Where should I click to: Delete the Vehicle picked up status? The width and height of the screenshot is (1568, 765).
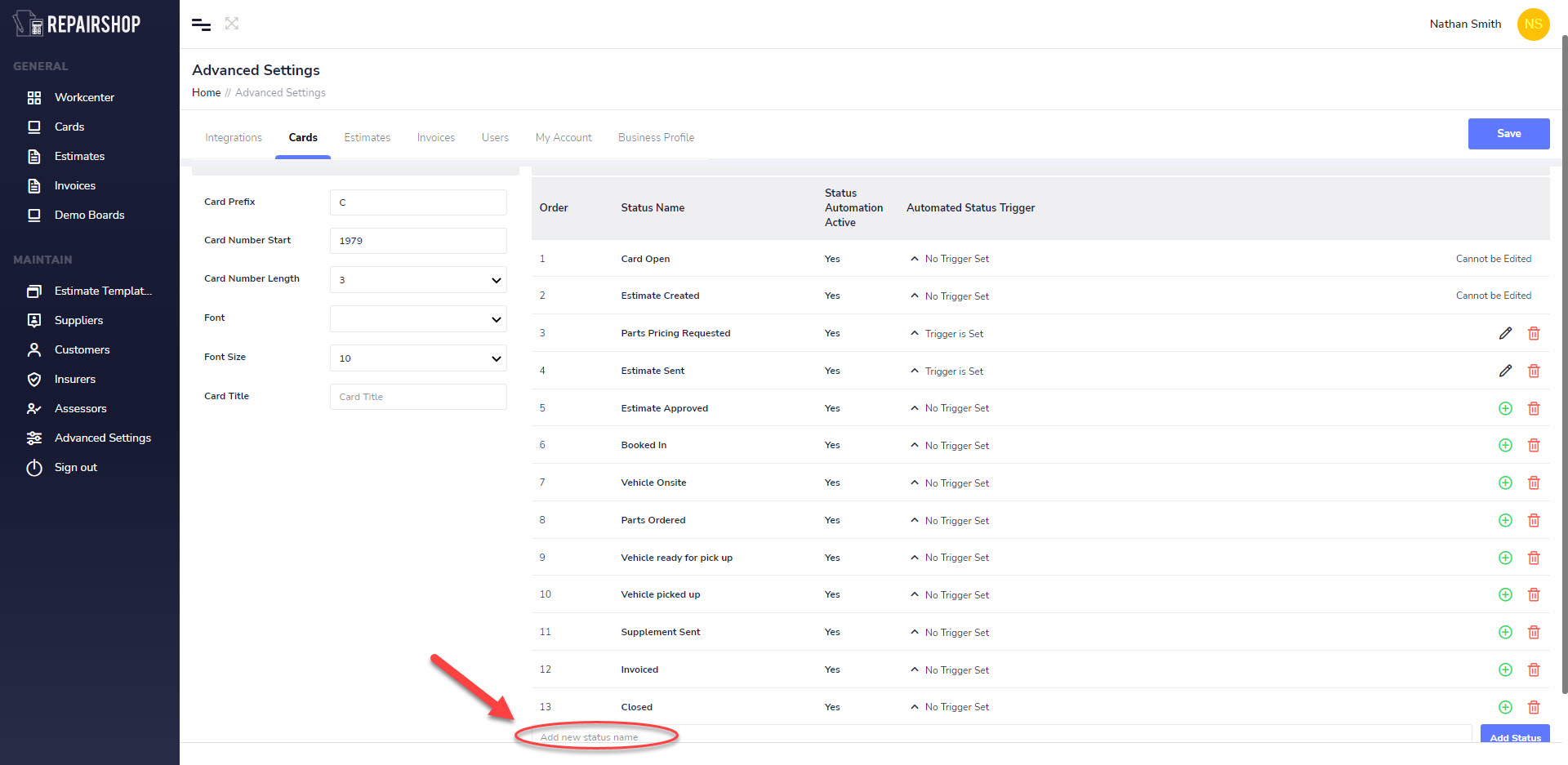(x=1534, y=594)
